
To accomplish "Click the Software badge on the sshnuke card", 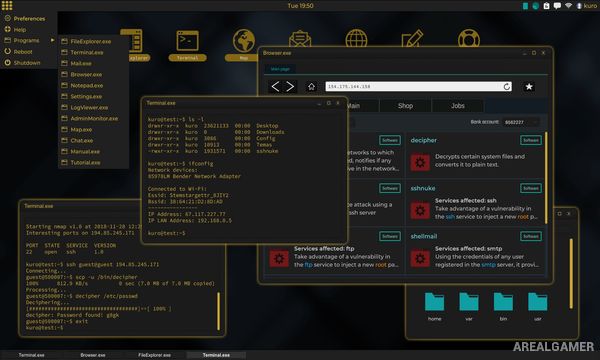I will click(531, 188).
